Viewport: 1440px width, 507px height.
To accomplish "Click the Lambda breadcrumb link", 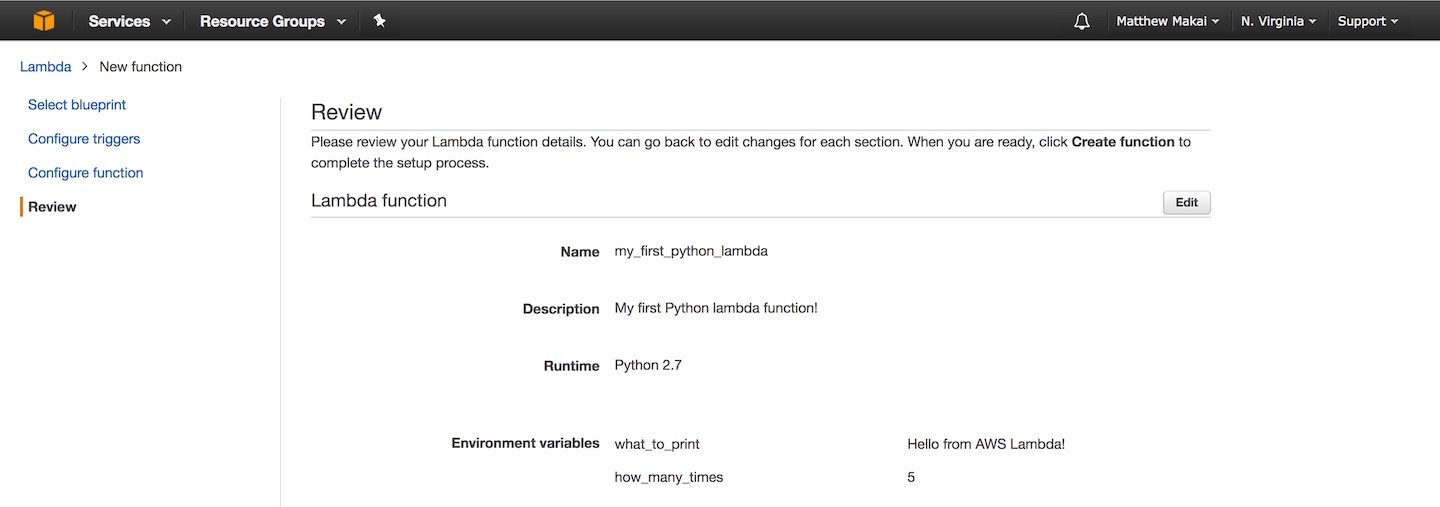I will 45,67.
